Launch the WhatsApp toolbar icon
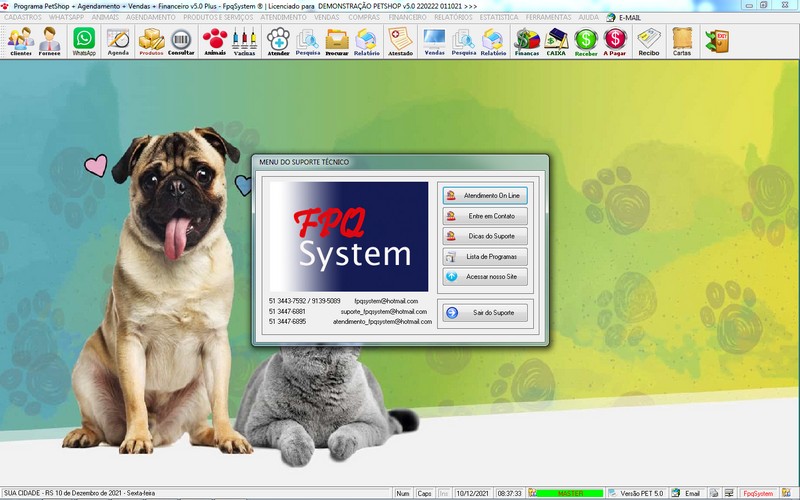The height and width of the screenshot is (500, 800). (x=84, y=41)
